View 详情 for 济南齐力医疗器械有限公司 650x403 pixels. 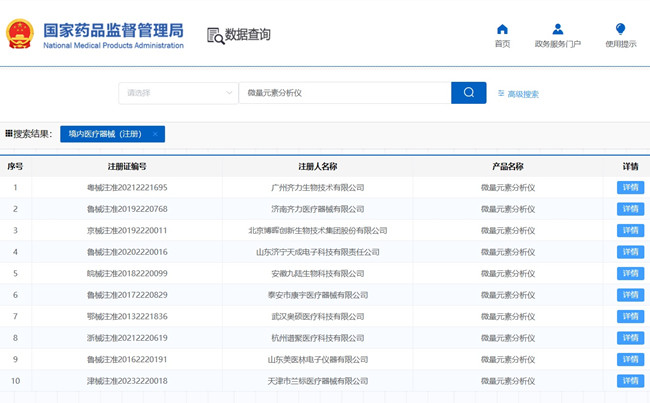(x=630, y=209)
